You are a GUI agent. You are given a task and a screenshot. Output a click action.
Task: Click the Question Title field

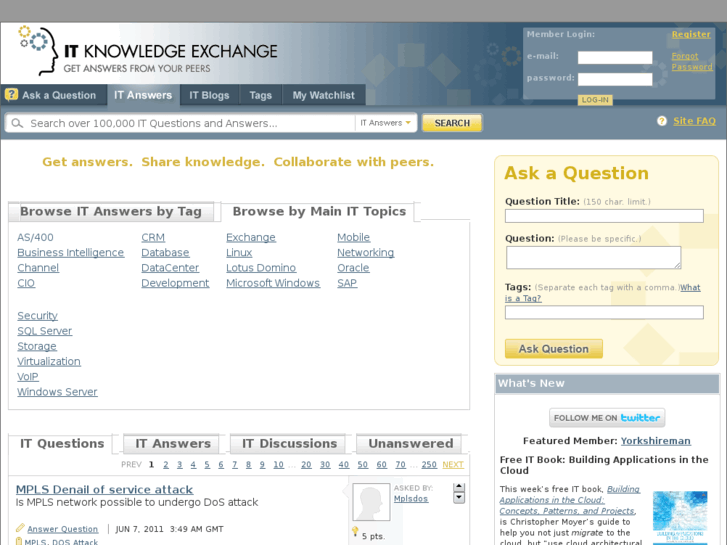pyautogui.click(x=604, y=216)
